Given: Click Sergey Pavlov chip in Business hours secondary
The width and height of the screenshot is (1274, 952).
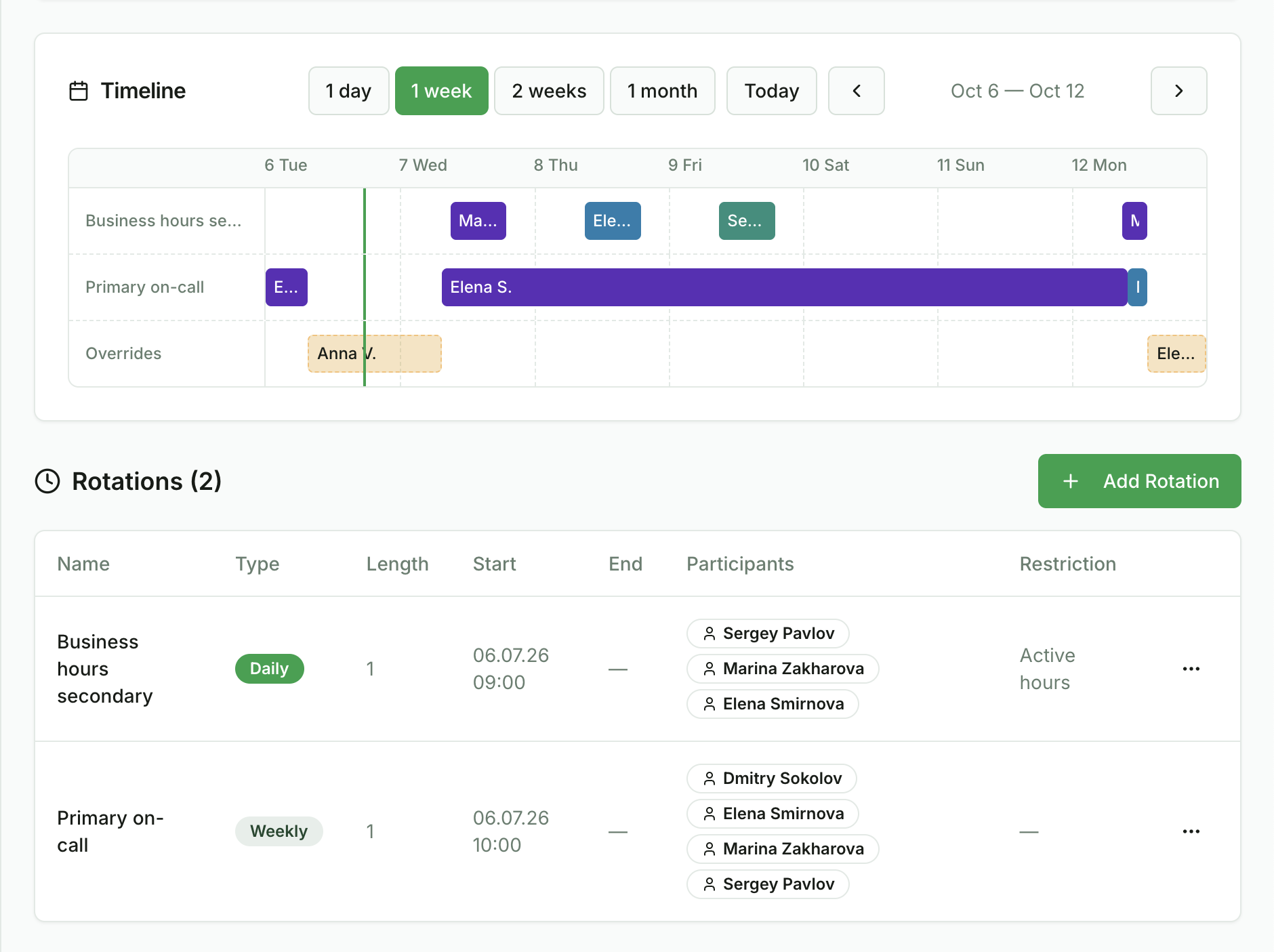Looking at the screenshot, I should 768,634.
